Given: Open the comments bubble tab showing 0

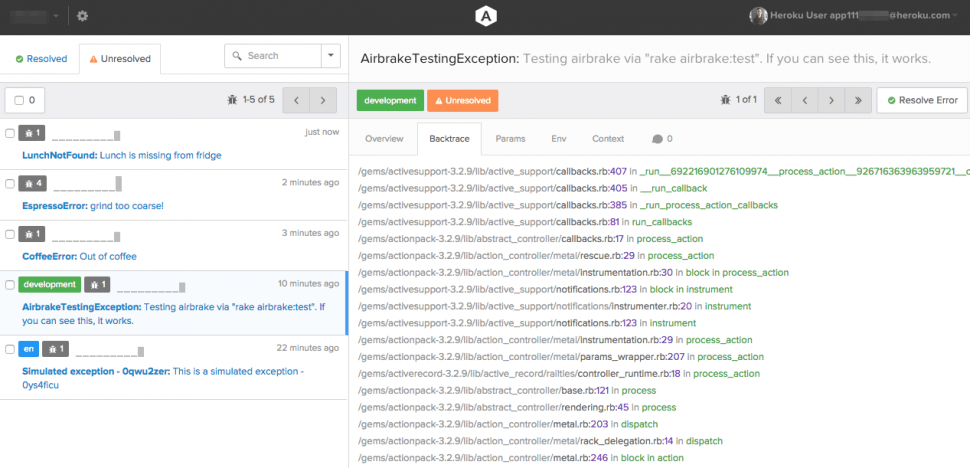Looking at the screenshot, I should (x=662, y=138).
